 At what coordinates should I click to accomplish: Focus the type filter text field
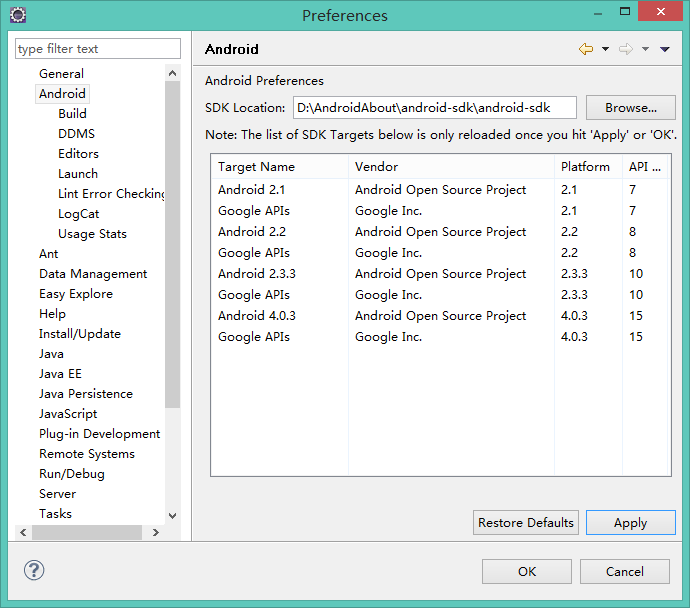98,48
